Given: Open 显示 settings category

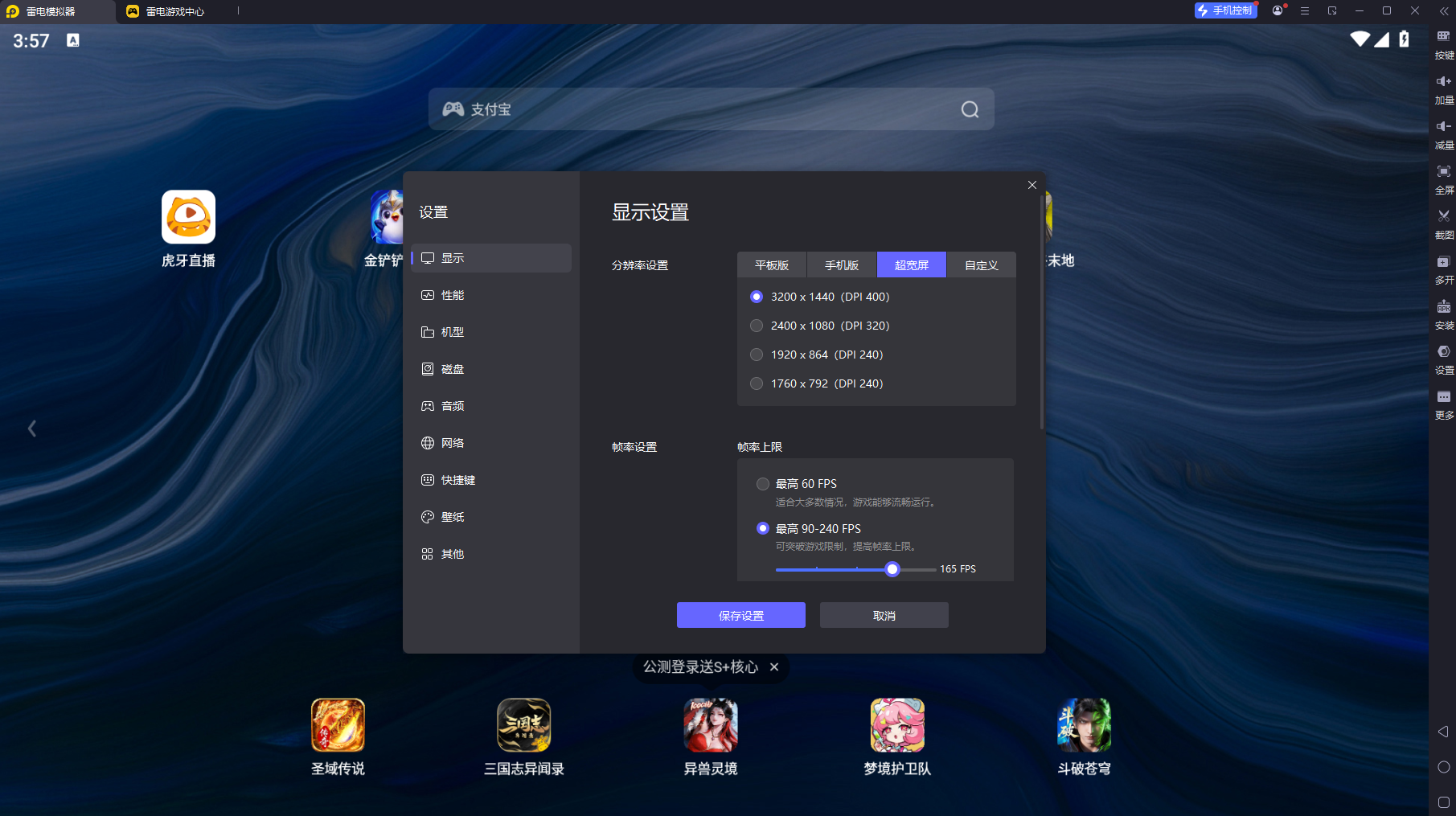Looking at the screenshot, I should (491, 258).
